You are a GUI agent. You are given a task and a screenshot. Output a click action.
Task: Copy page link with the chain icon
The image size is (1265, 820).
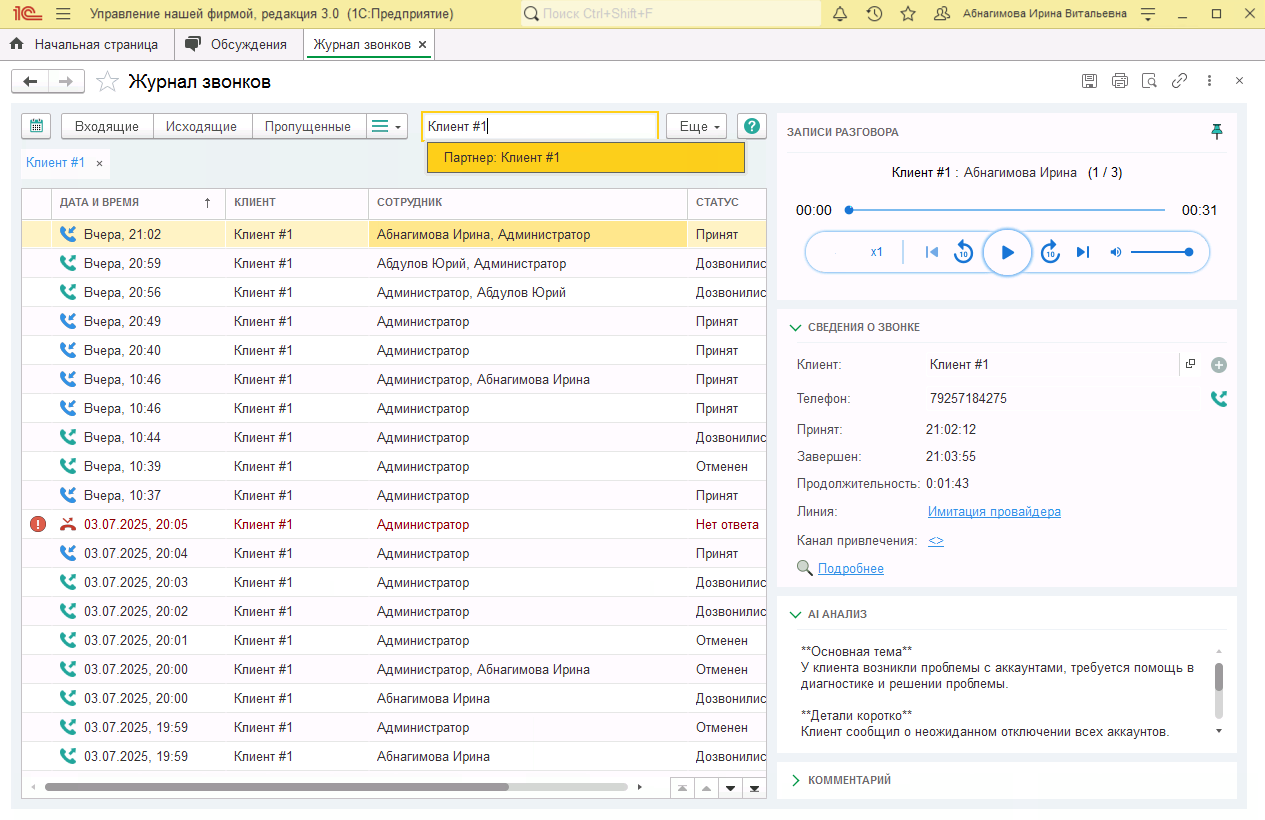coord(1180,81)
